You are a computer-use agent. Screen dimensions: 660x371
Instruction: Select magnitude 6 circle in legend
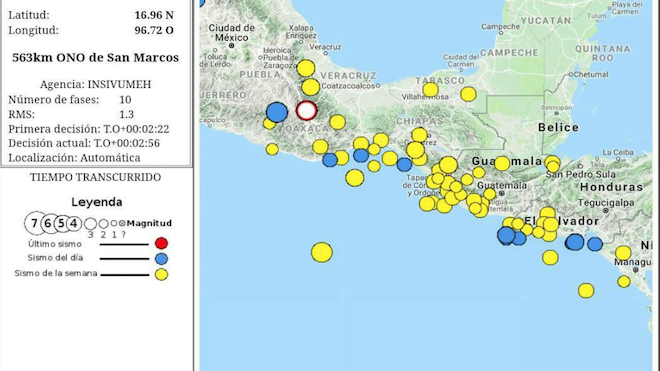tap(48, 223)
